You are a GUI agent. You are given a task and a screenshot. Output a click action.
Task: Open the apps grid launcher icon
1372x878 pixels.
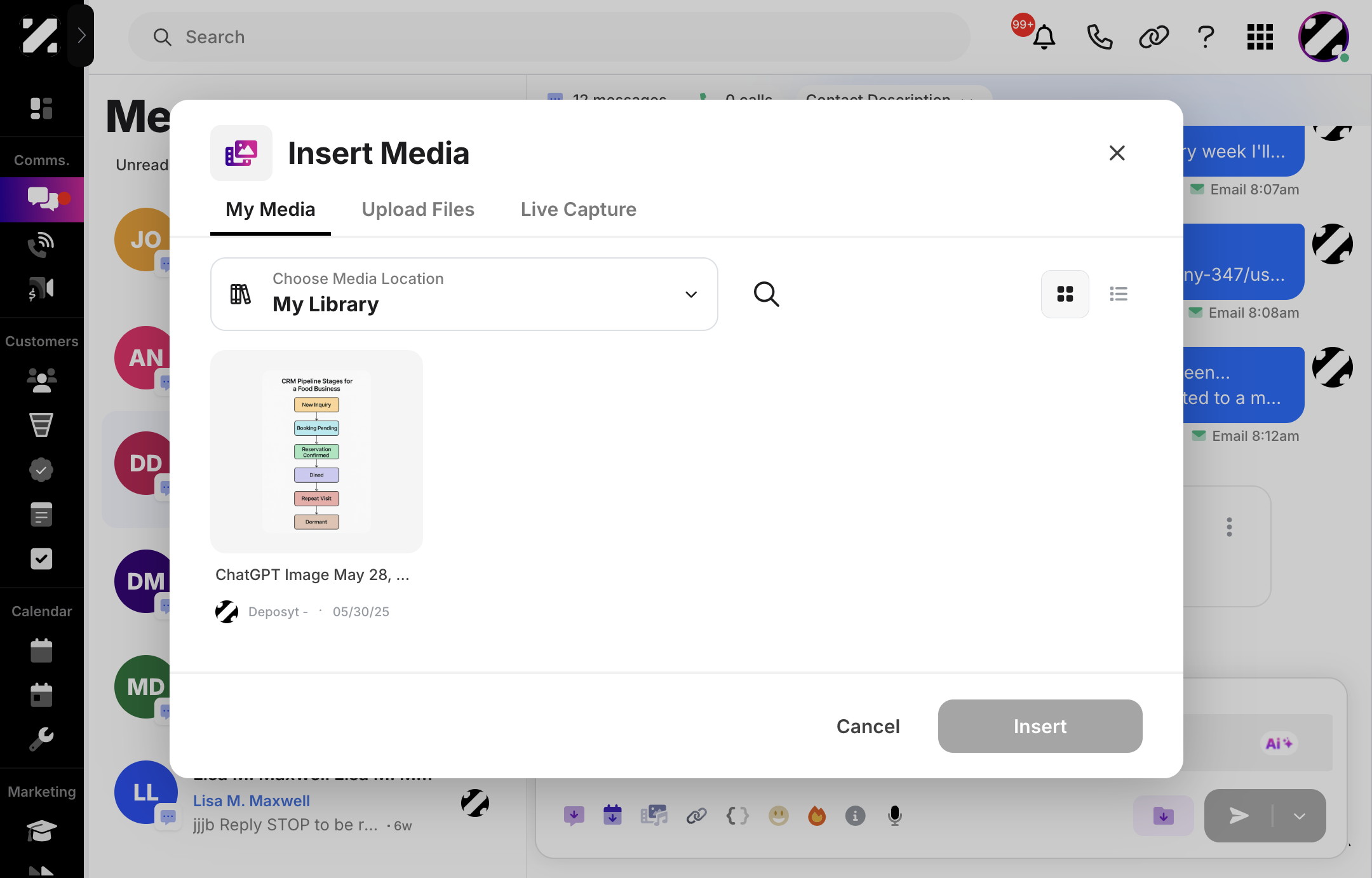pyautogui.click(x=1260, y=37)
